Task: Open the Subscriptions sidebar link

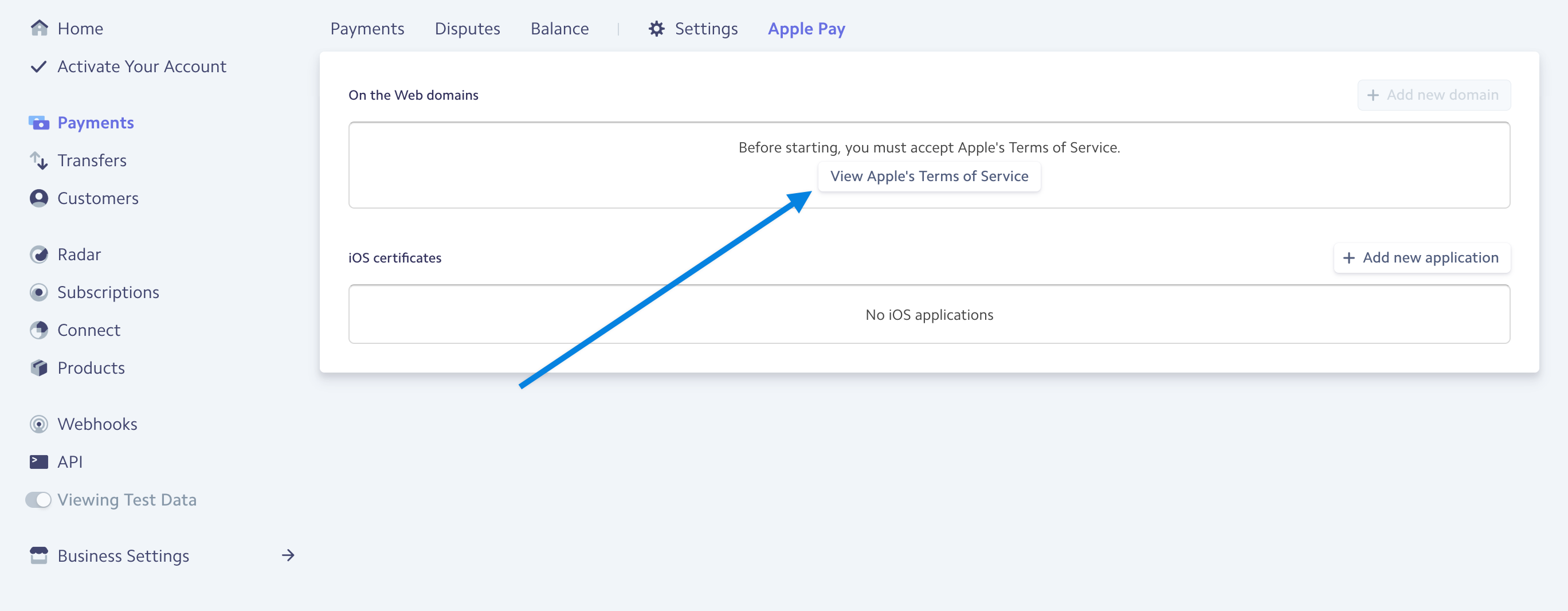Action: pos(108,293)
